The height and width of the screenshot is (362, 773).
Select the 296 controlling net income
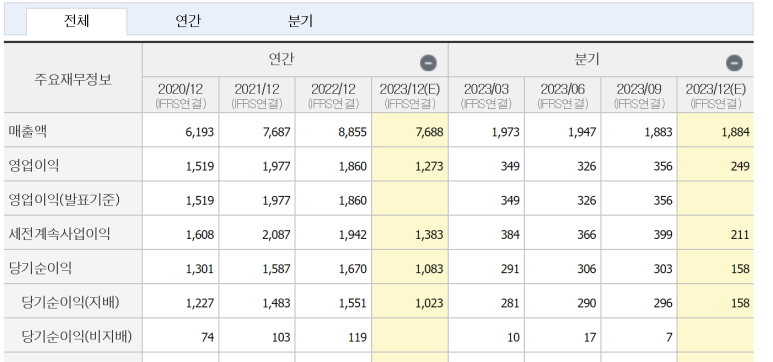(x=664, y=303)
